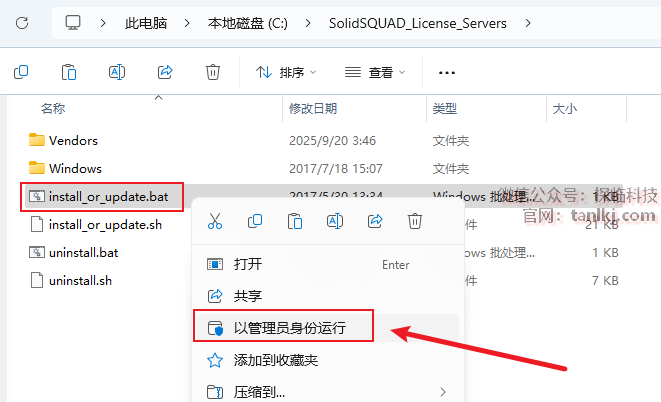Open the 查看 view dropdown

[375, 72]
